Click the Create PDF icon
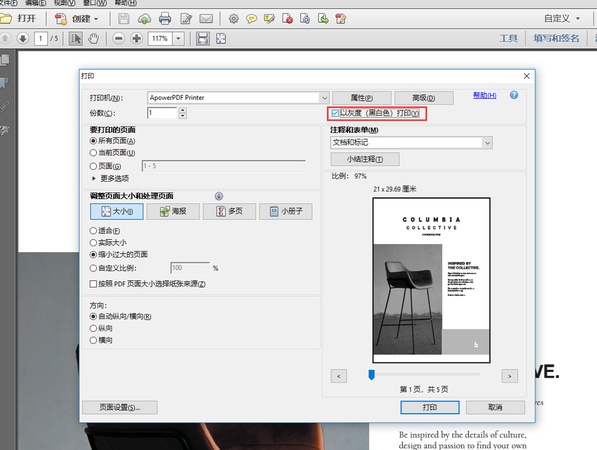The image size is (597, 450). pyautogui.click(x=61, y=18)
